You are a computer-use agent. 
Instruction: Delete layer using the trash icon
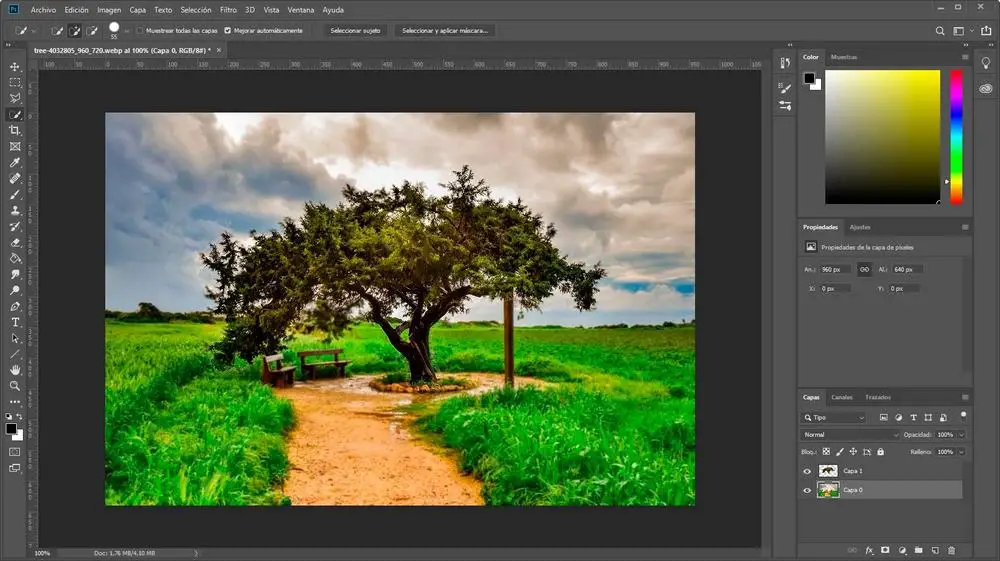(x=951, y=550)
